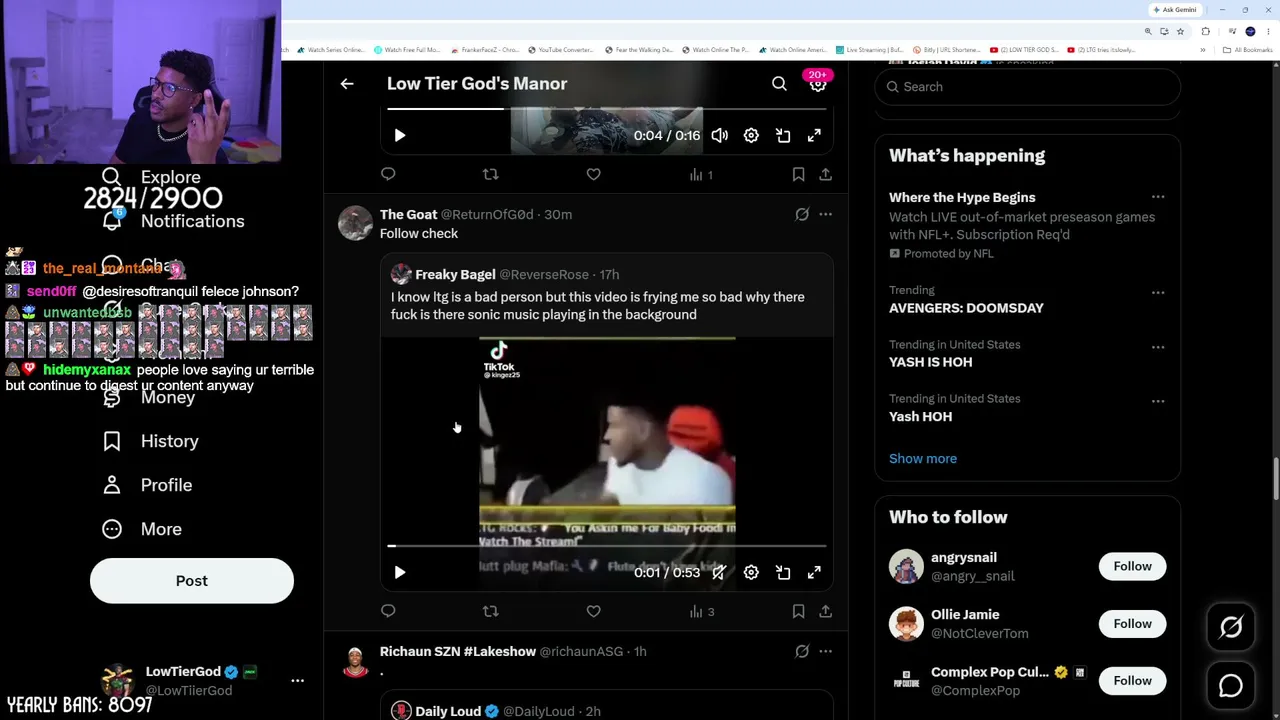Viewport: 1280px width, 720px height.
Task: Open more options on The Goat's post
Action: pyautogui.click(x=825, y=214)
